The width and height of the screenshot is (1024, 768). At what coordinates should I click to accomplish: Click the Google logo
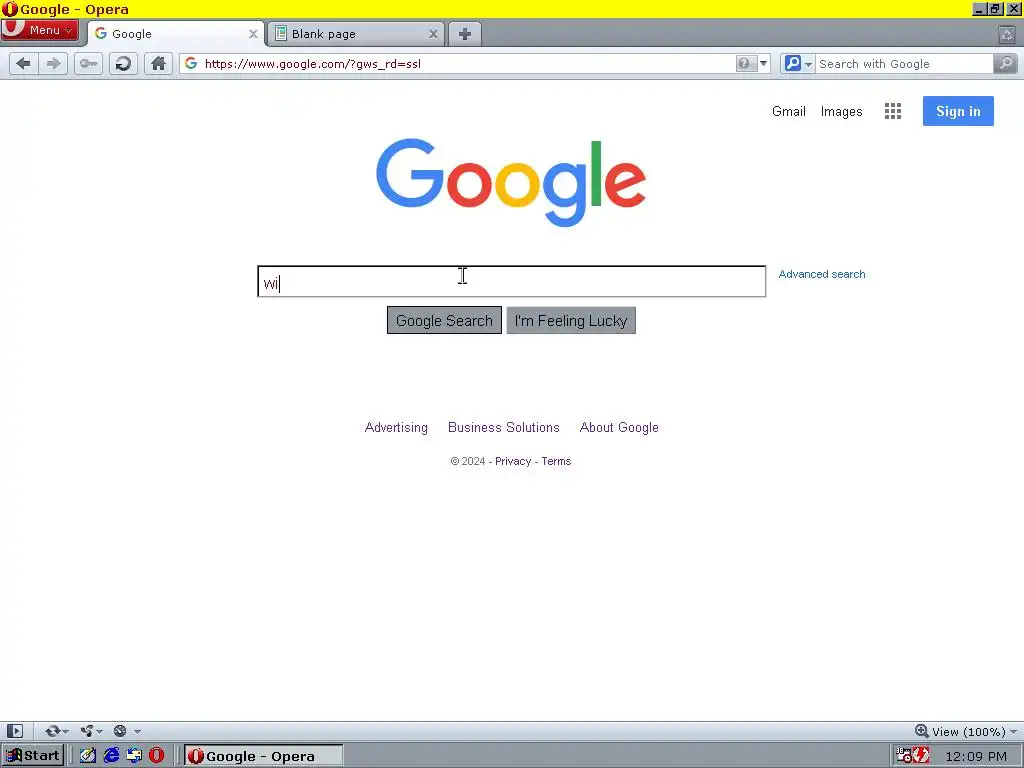tap(511, 182)
